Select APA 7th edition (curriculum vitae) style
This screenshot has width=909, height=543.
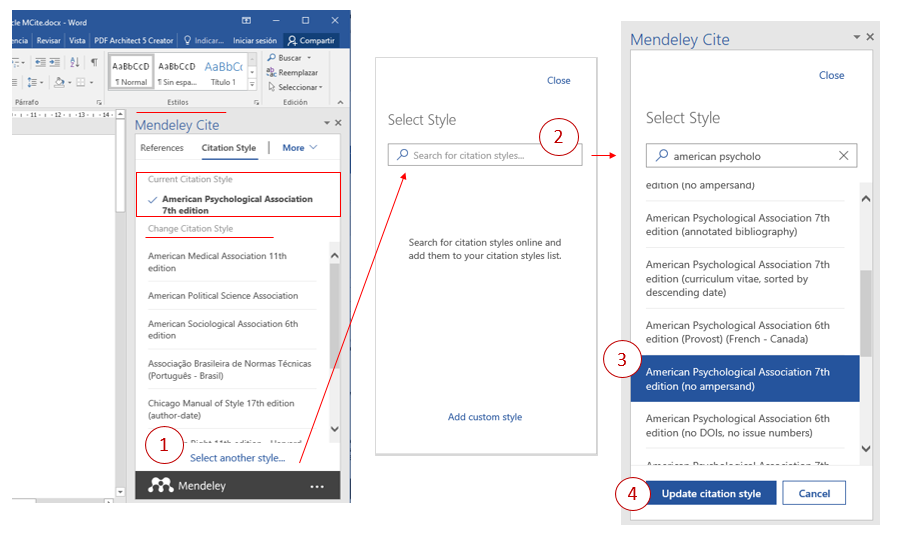745,278
